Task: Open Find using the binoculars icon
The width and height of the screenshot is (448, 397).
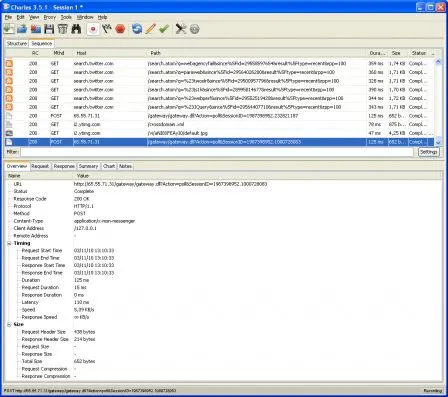Action: 76,29
